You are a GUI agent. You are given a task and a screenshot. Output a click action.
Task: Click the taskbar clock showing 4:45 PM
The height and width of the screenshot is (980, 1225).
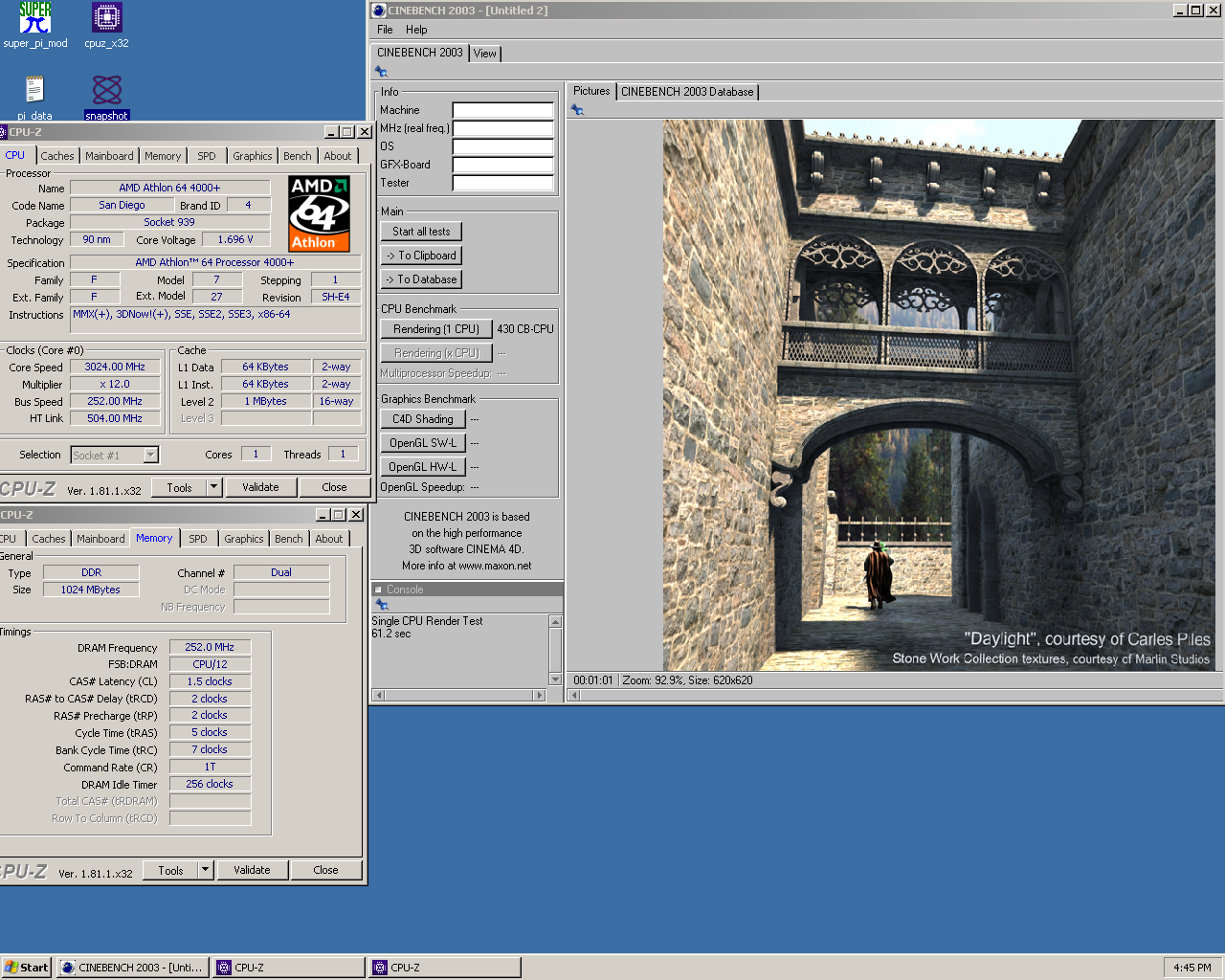click(x=1192, y=968)
